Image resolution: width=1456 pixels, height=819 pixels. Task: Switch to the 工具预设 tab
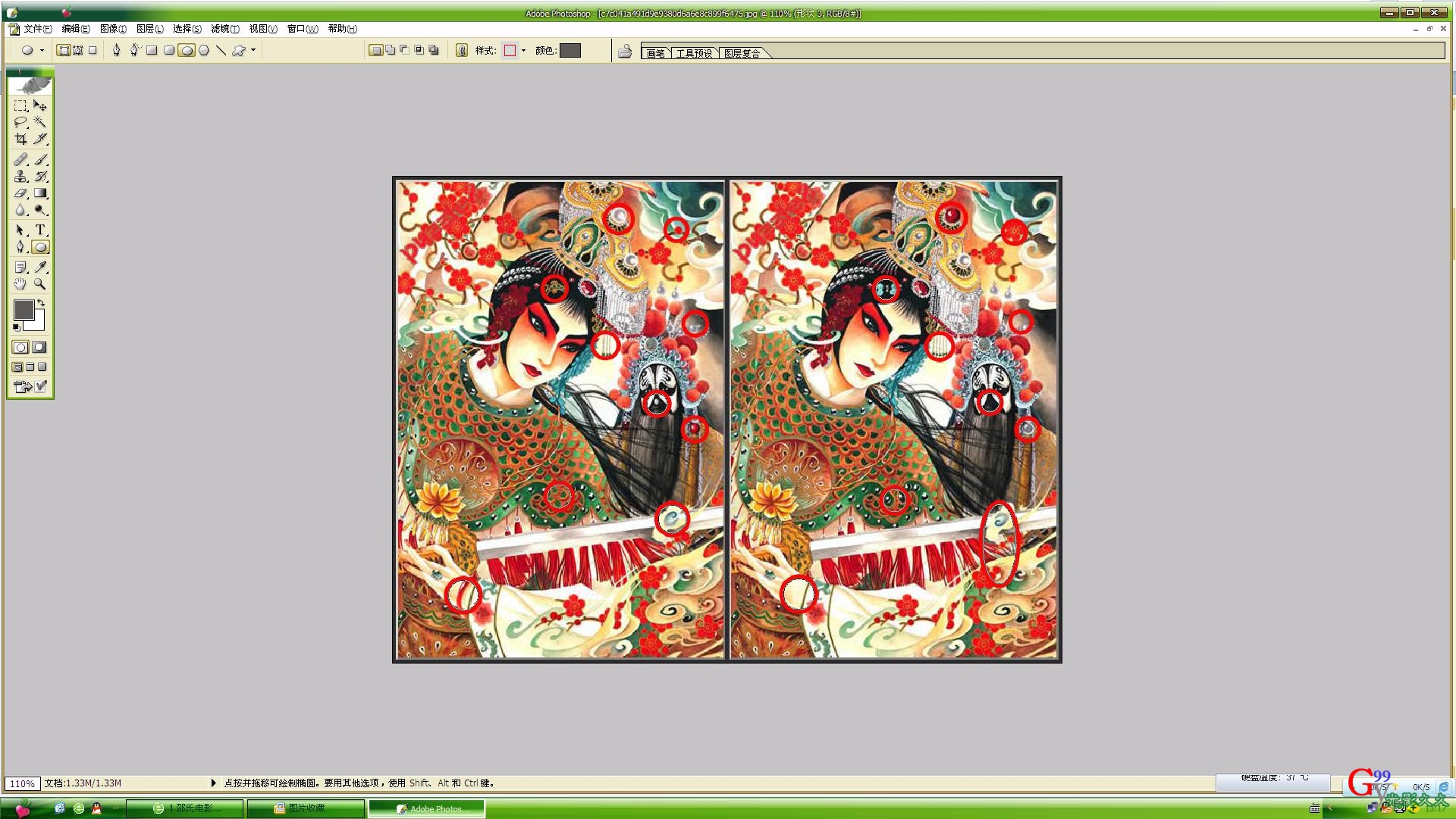693,53
